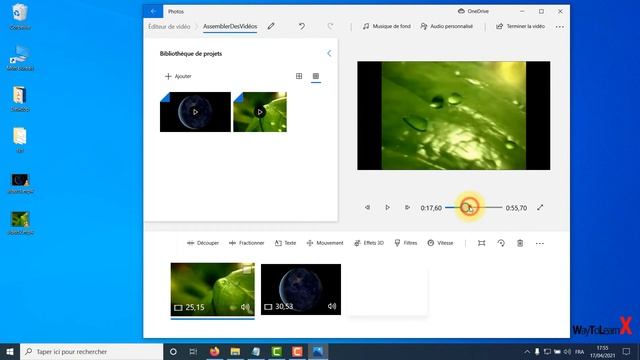
Task: Switch library to large grid view
Action: click(299, 76)
